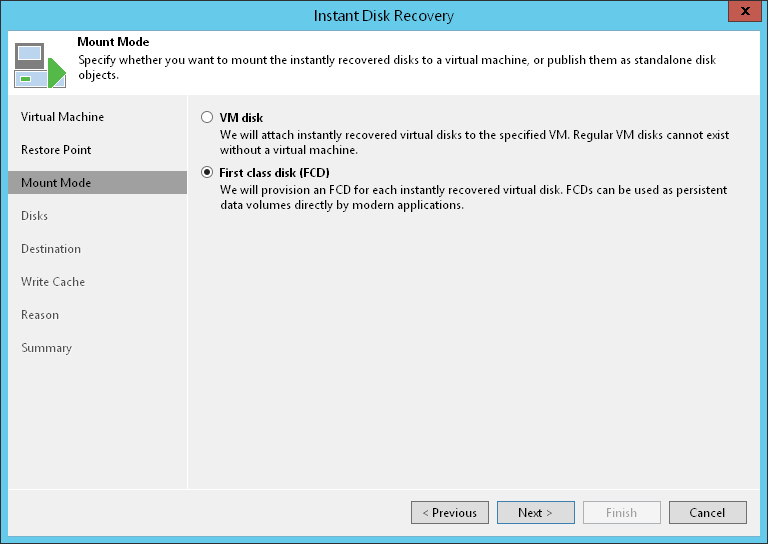Image resolution: width=768 pixels, height=544 pixels.
Task: Click the disk recovery wizard header icon
Action: click(39, 64)
